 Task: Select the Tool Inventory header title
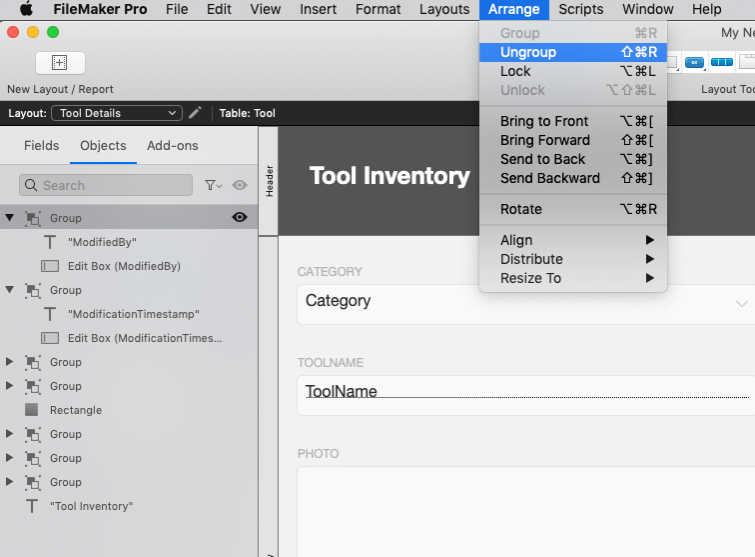point(390,176)
